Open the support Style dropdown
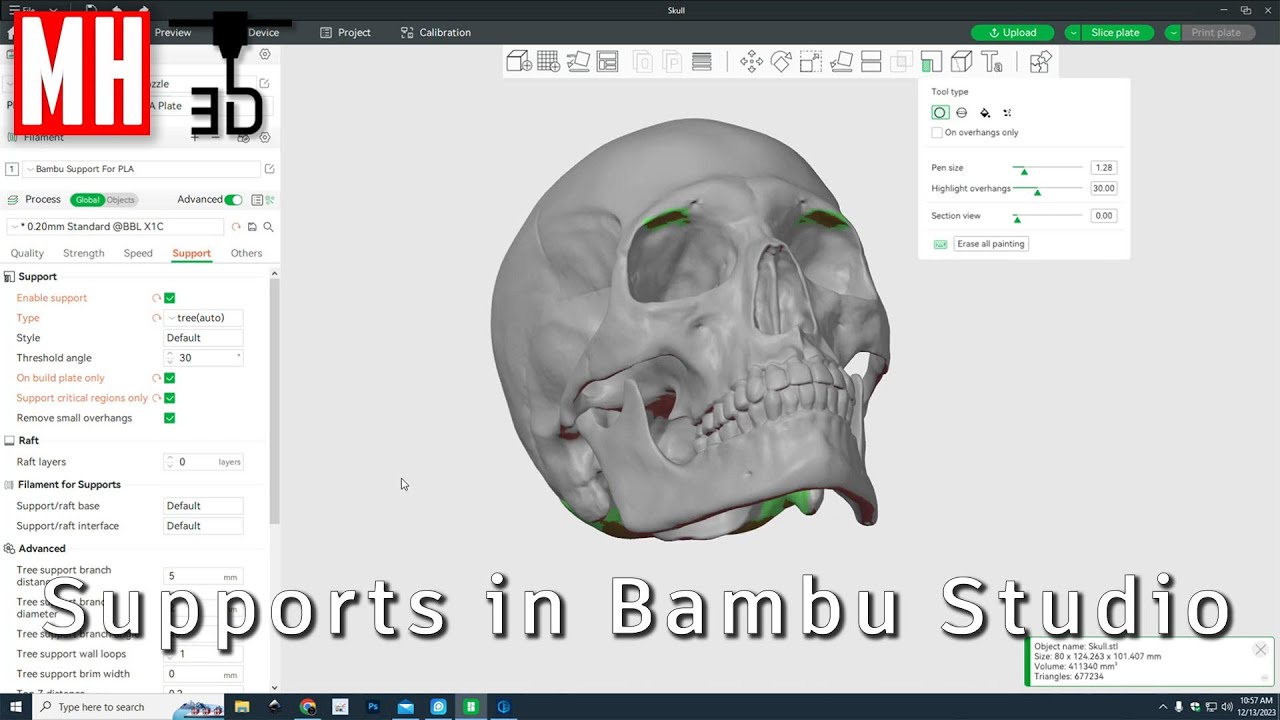The width and height of the screenshot is (1280, 720). (x=203, y=338)
